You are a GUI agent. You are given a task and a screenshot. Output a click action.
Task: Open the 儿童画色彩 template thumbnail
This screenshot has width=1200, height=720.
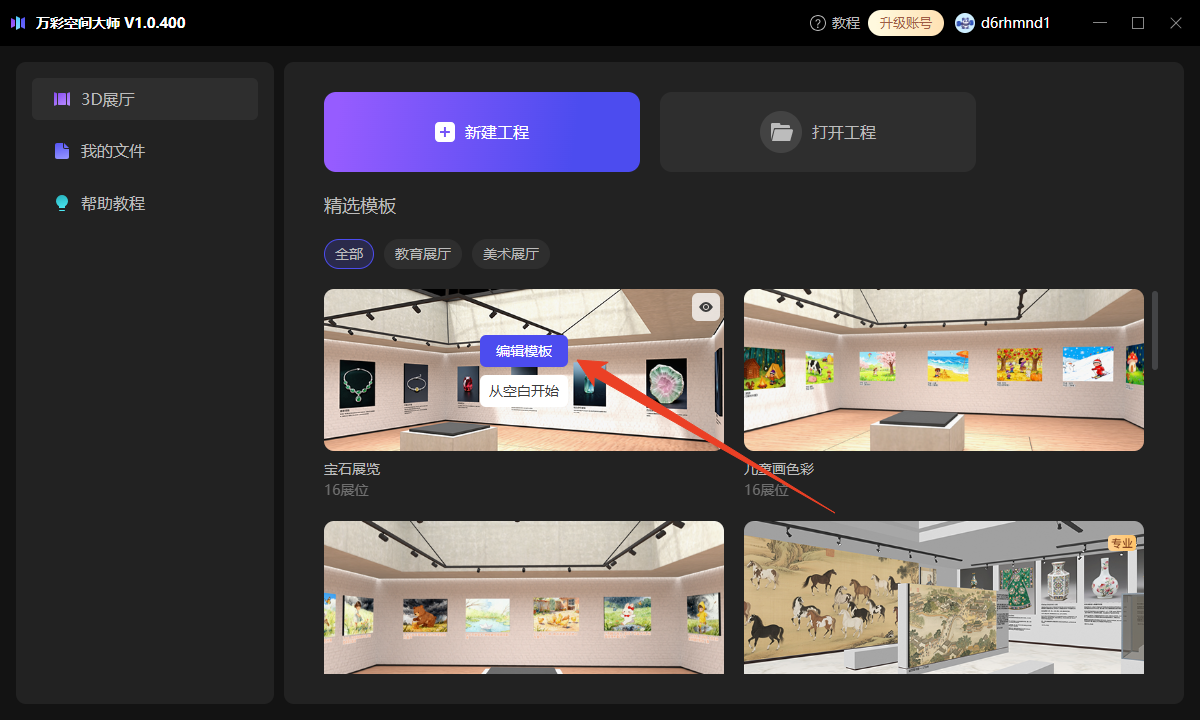coord(943,369)
